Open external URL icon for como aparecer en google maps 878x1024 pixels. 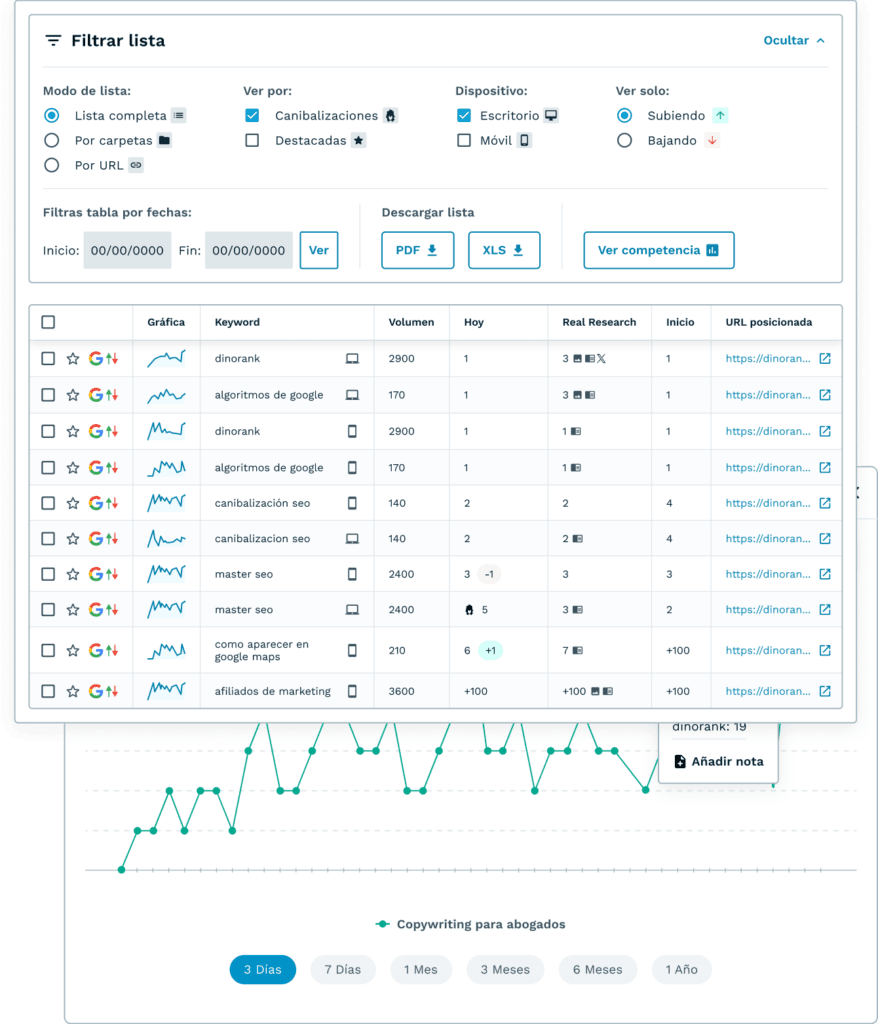(825, 650)
